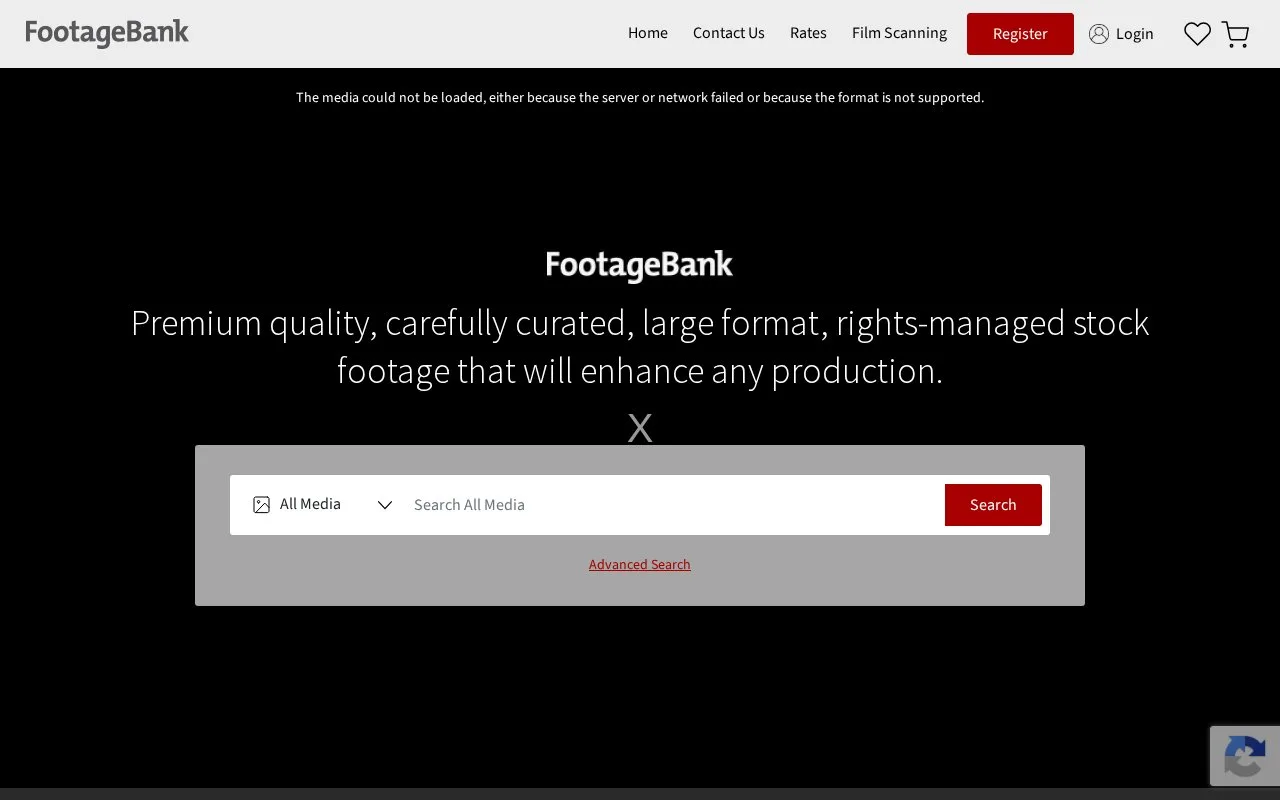Click the image icon next to All Media

pyautogui.click(x=262, y=505)
